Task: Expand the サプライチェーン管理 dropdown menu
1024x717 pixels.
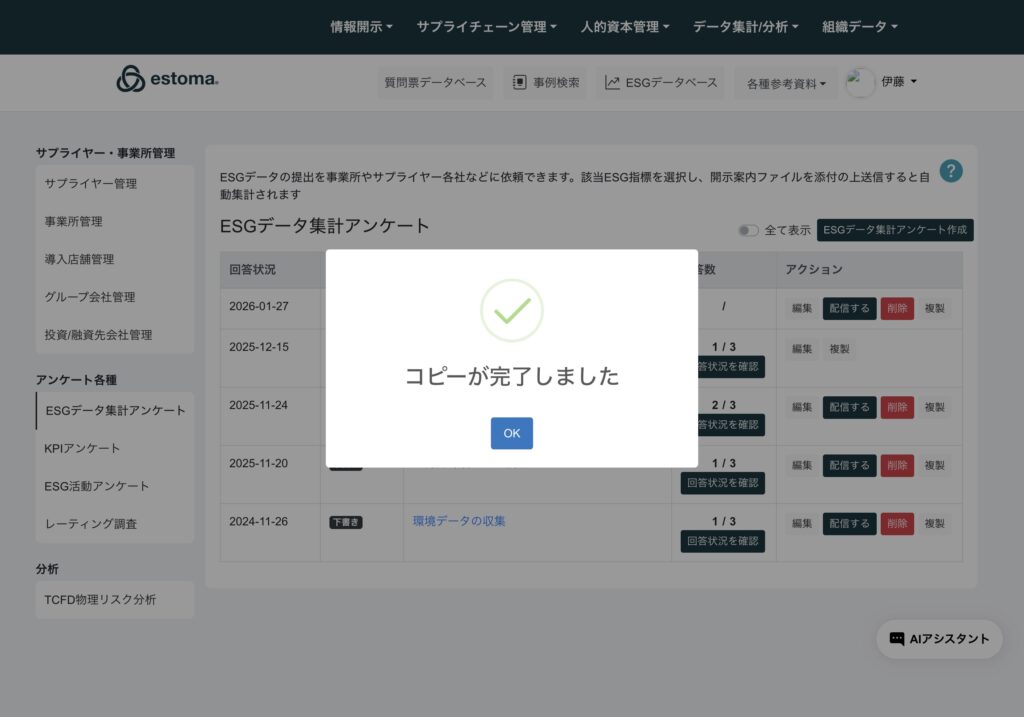Action: tap(486, 27)
